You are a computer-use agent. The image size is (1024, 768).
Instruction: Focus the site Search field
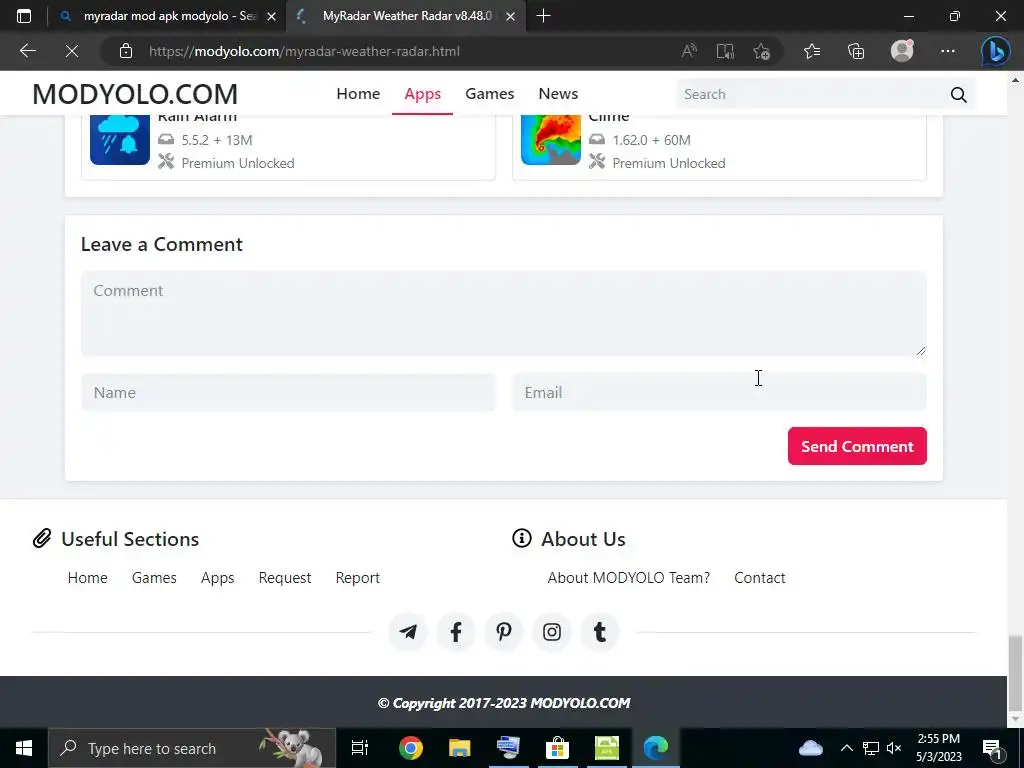[x=810, y=94]
